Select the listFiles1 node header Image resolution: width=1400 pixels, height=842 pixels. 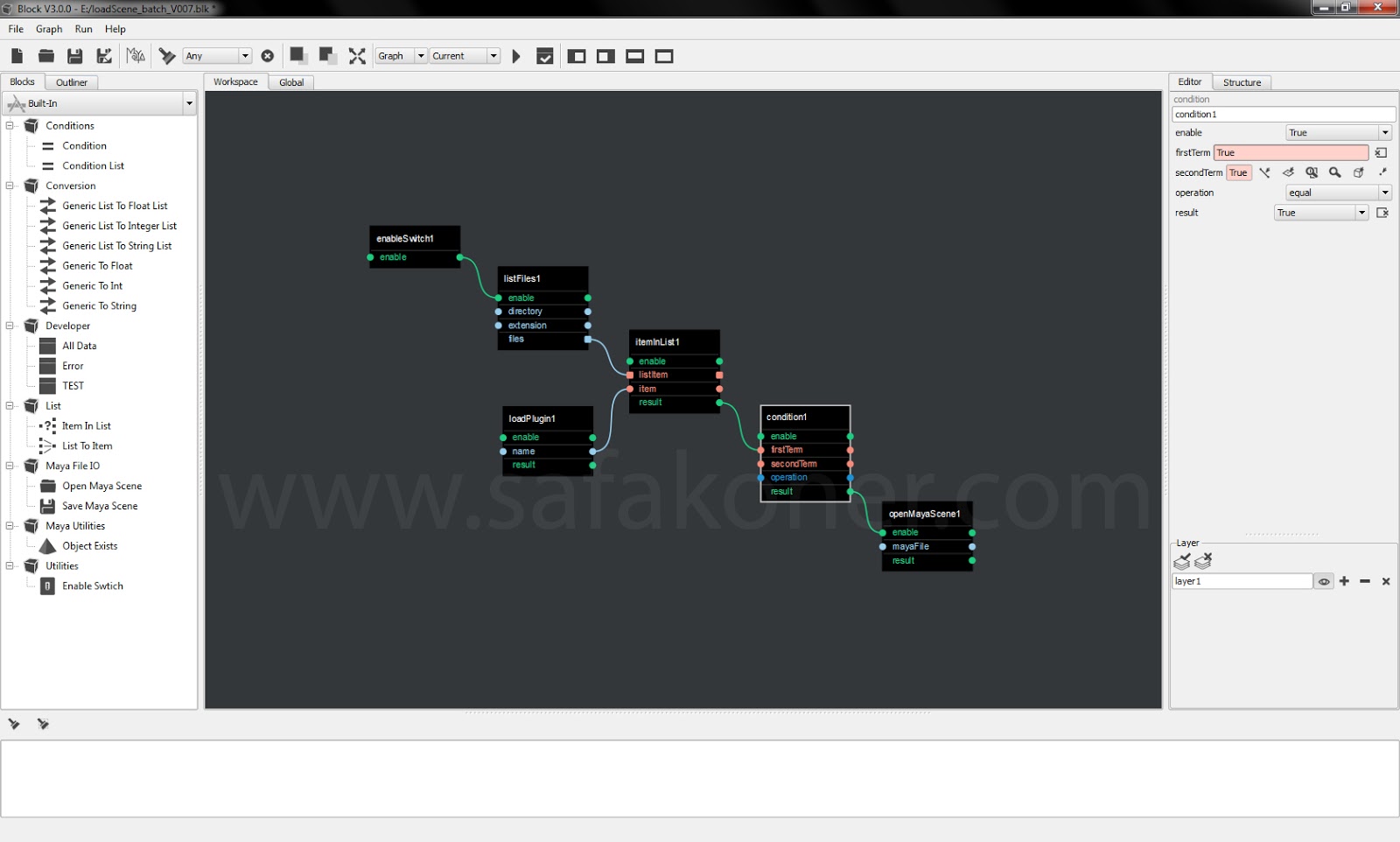click(x=542, y=278)
